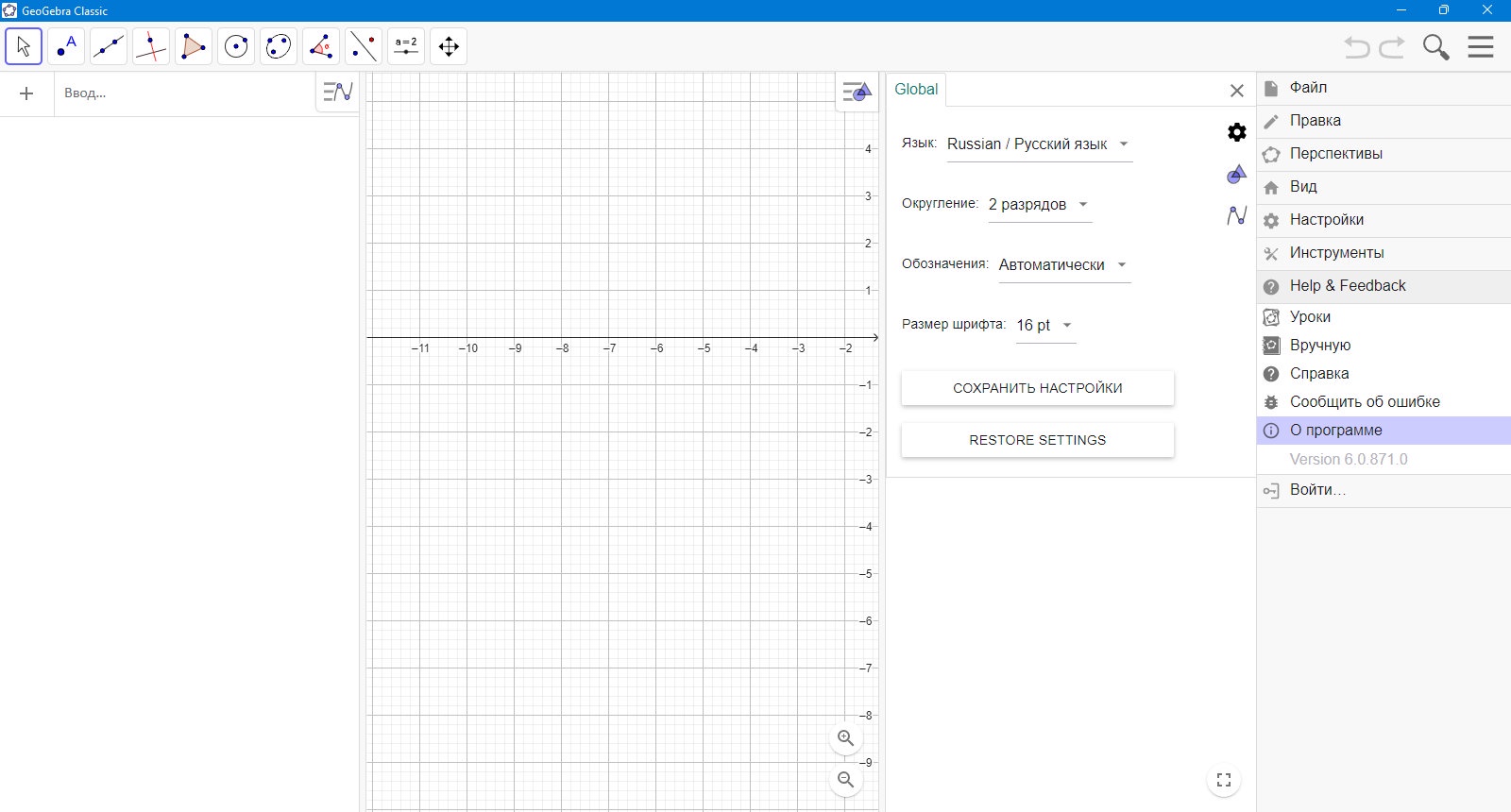The width and height of the screenshot is (1511, 812).
Task: Expand the Настройки menu
Action: 1384,220
